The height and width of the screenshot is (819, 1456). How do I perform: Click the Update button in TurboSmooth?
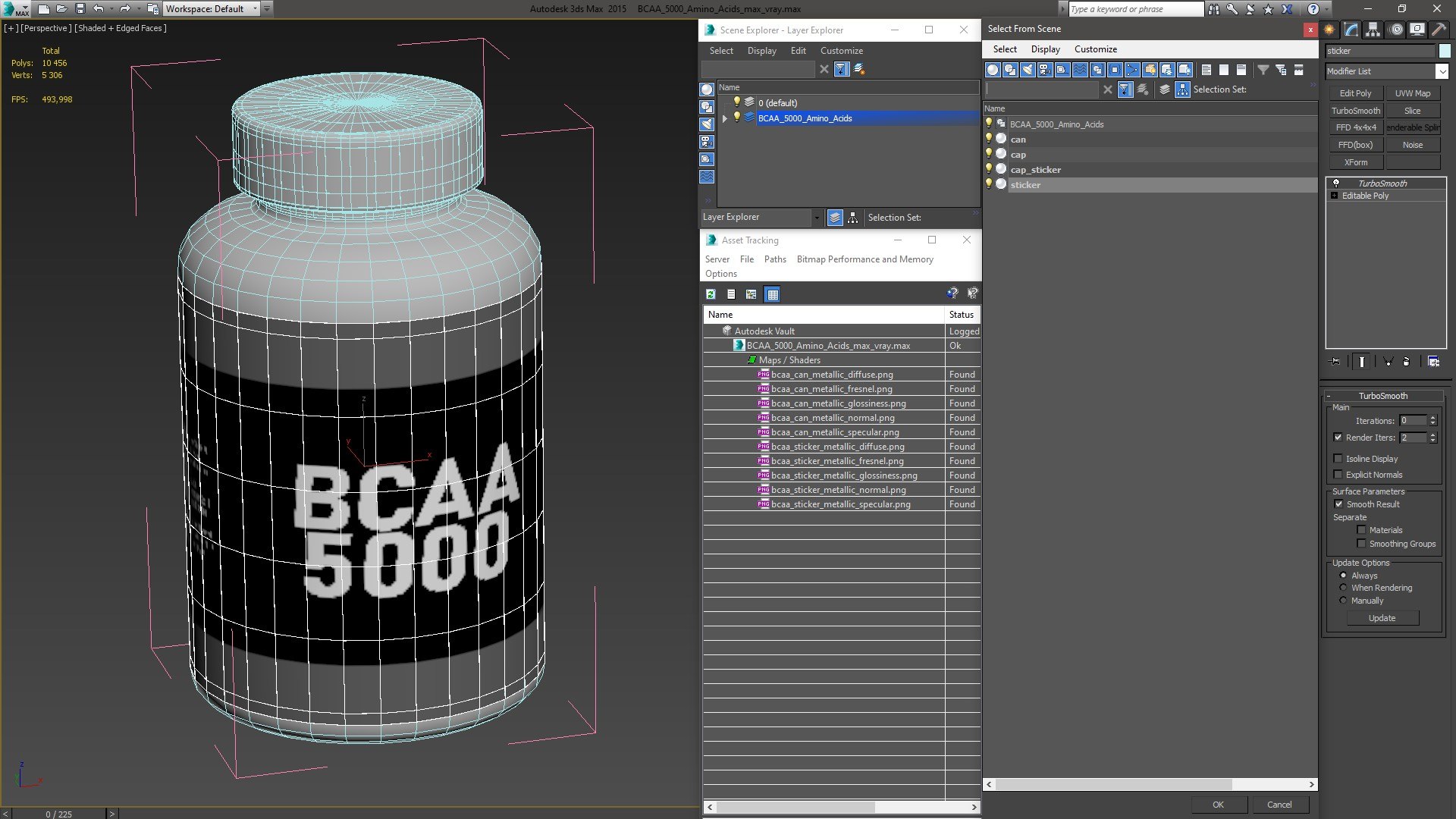point(1382,618)
